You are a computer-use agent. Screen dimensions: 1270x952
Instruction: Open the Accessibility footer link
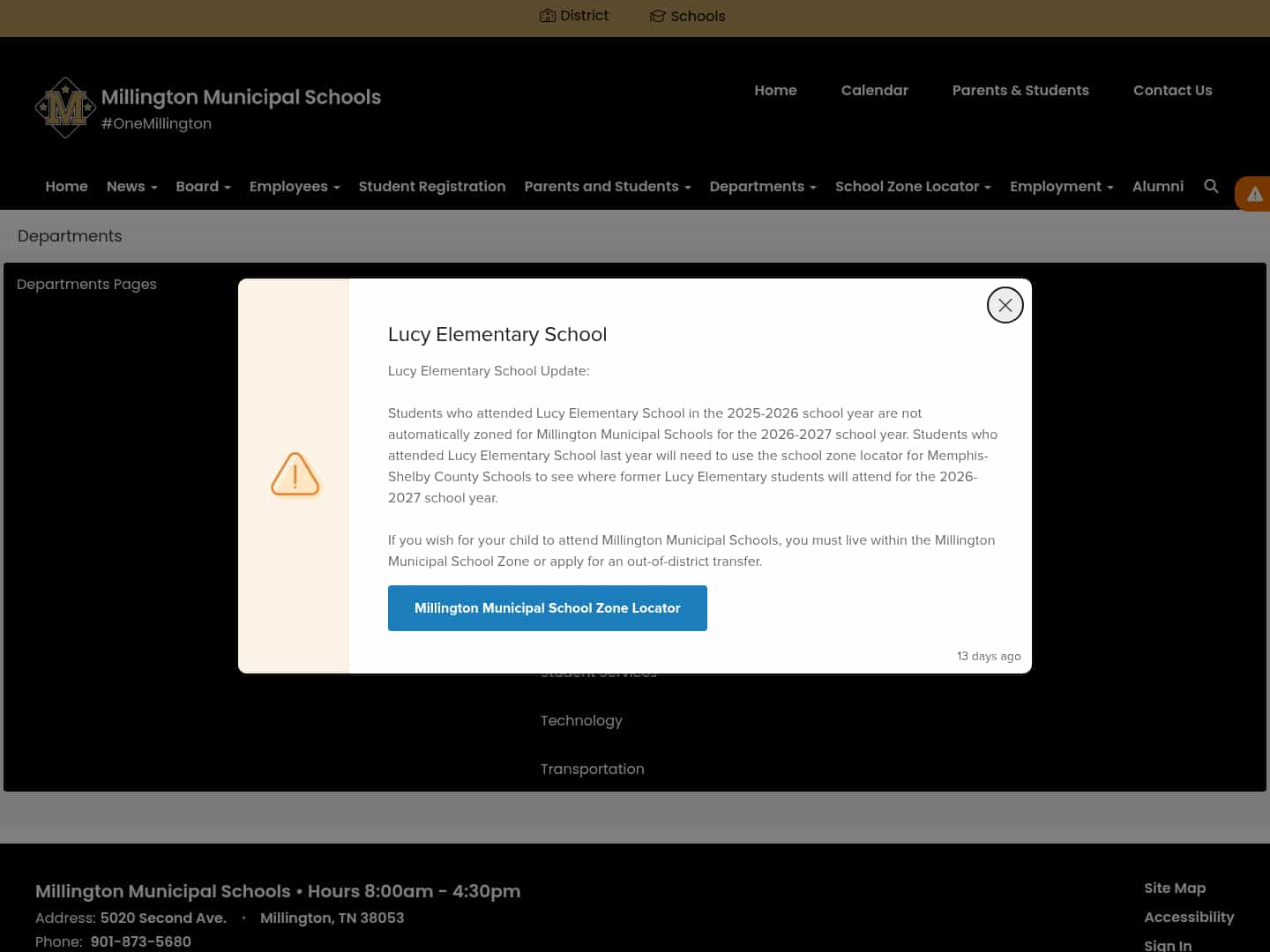[x=1189, y=917]
